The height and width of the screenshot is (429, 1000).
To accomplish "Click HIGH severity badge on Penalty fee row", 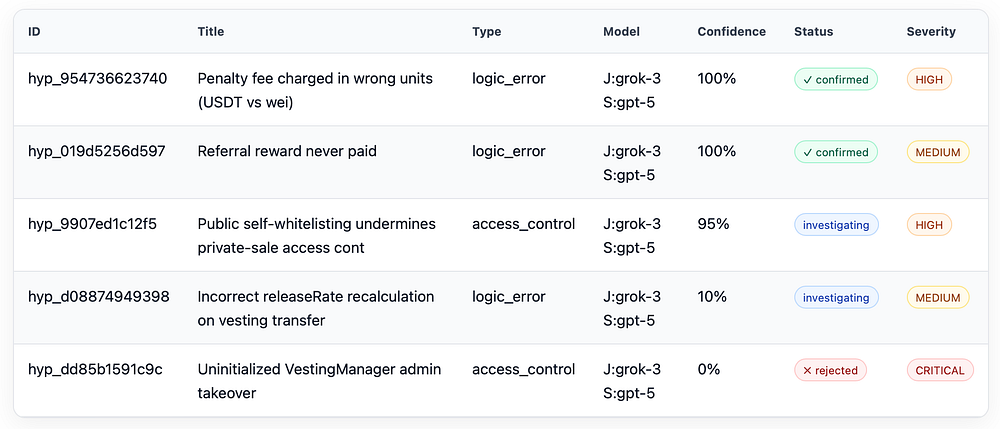I will [x=929, y=80].
